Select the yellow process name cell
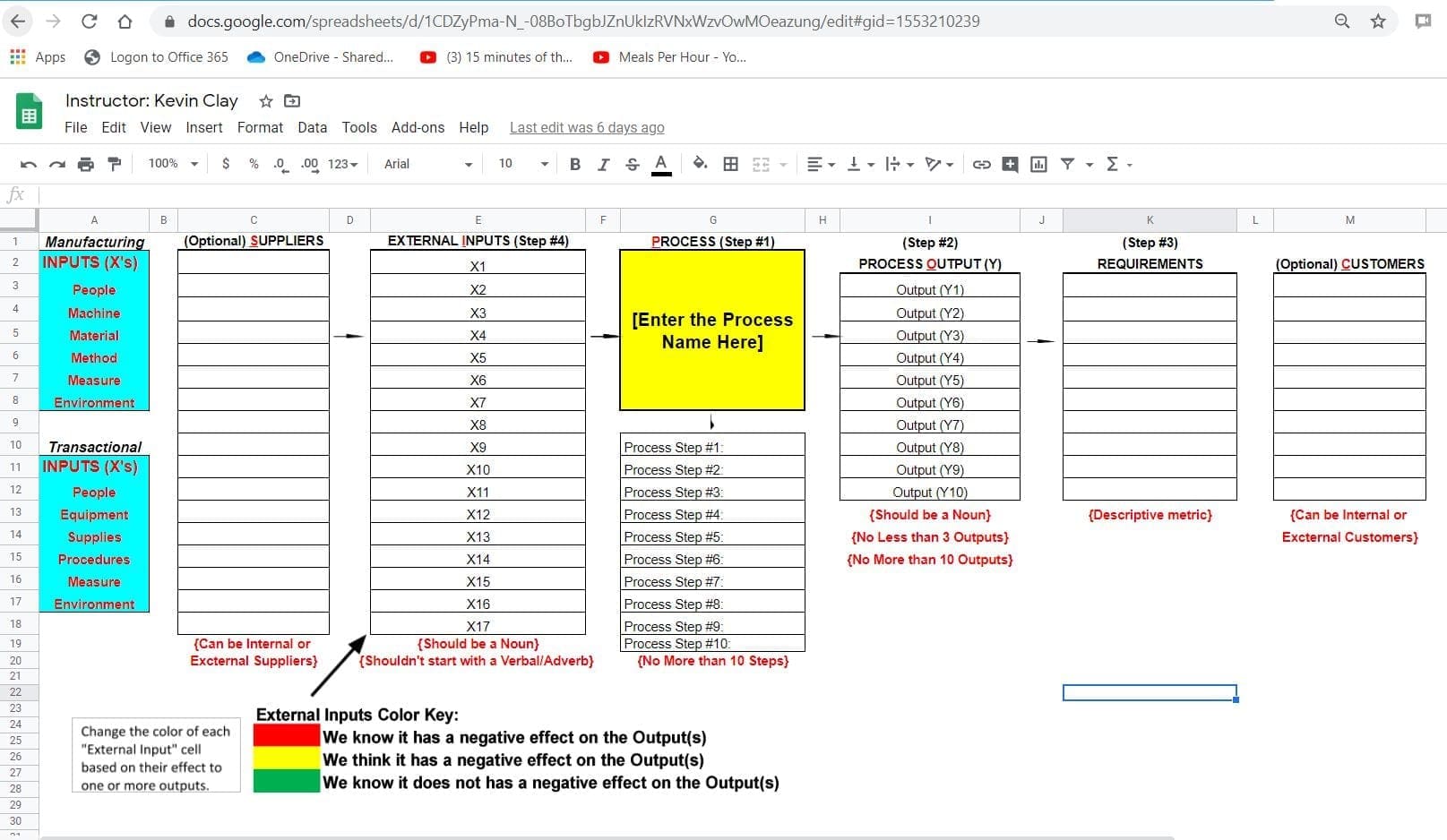 [712, 330]
